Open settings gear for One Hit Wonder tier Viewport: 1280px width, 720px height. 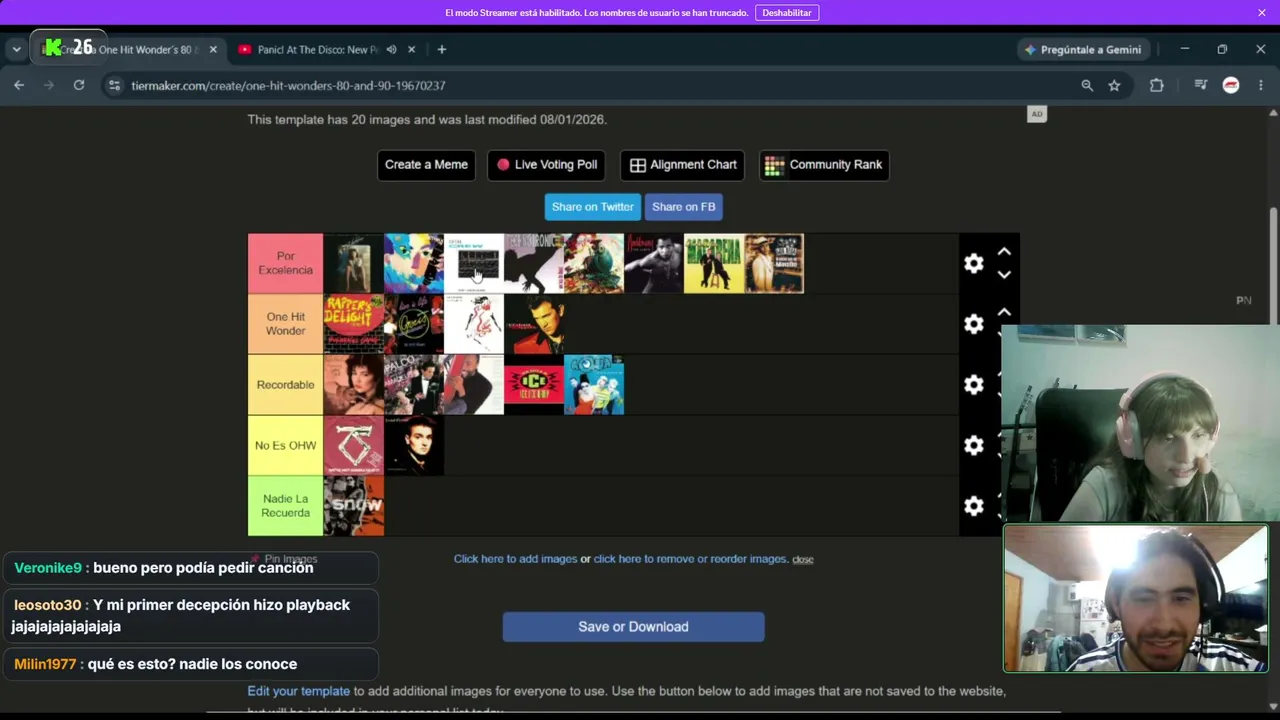point(973,324)
